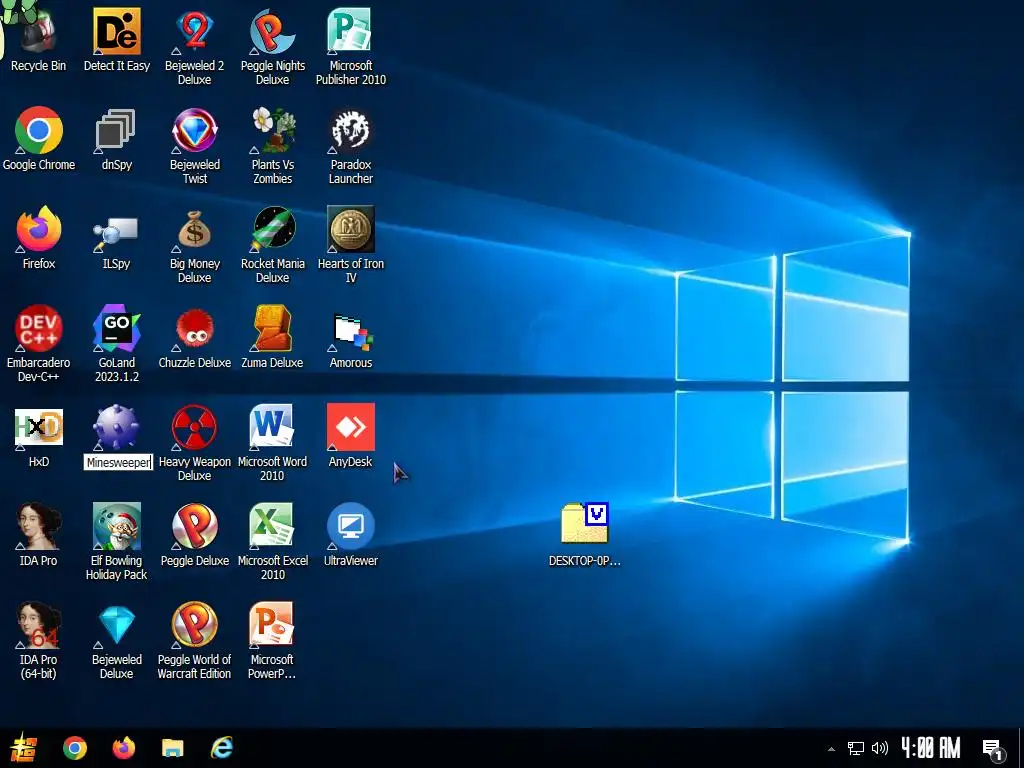Launch Firefox from the taskbar

[x=123, y=748]
